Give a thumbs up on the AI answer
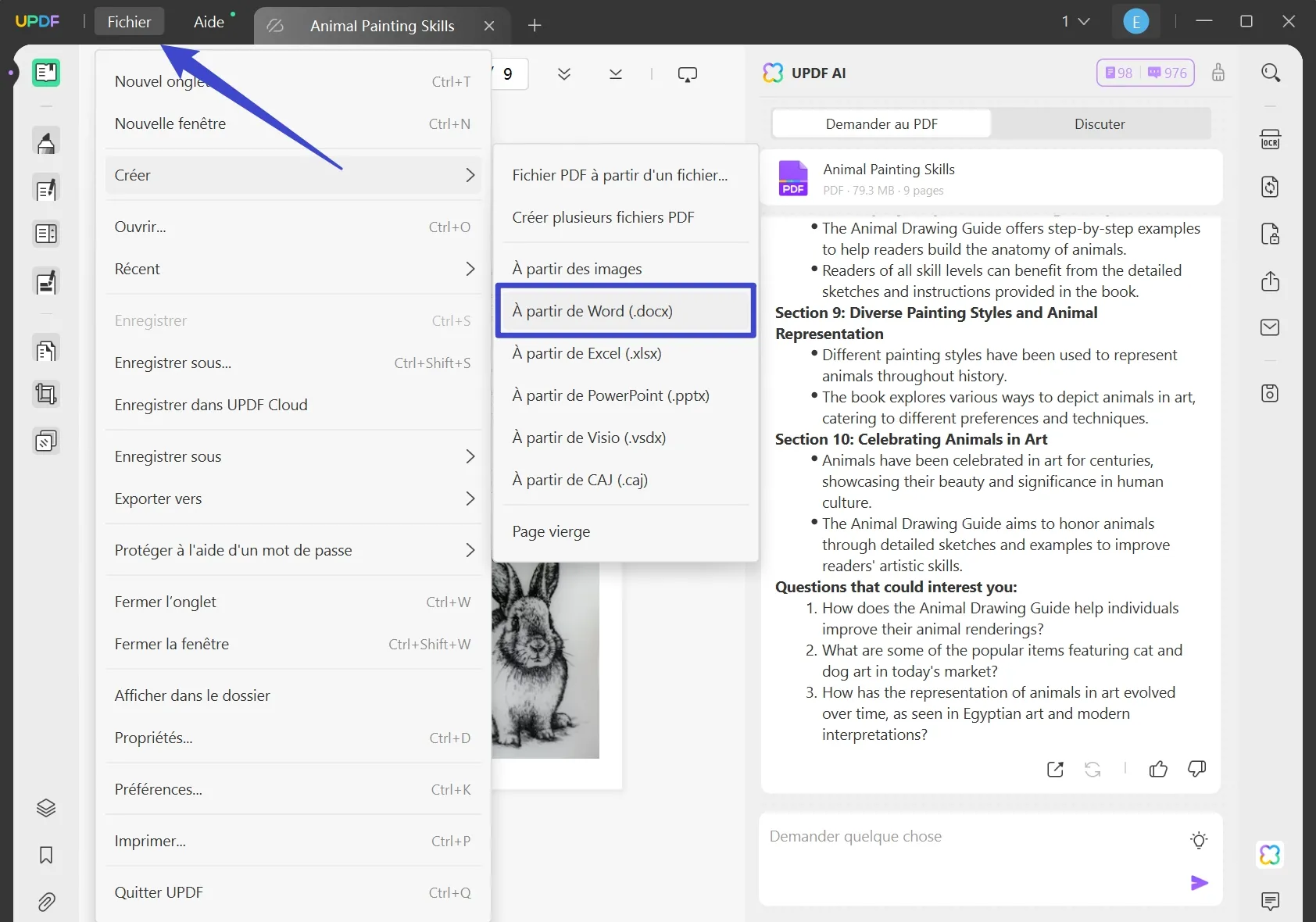The height and width of the screenshot is (922, 1316). pos(1158,770)
